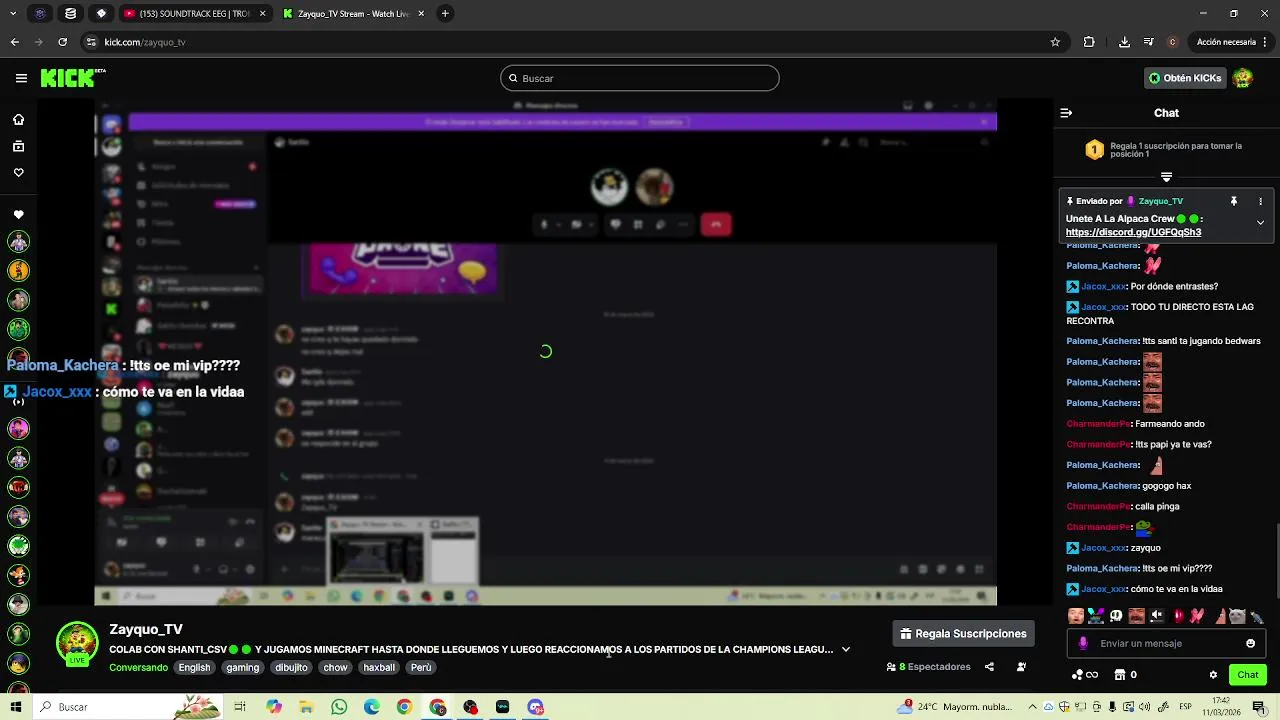Click the channel points infinity icon
1280x720 pixels.
click(x=1085, y=675)
